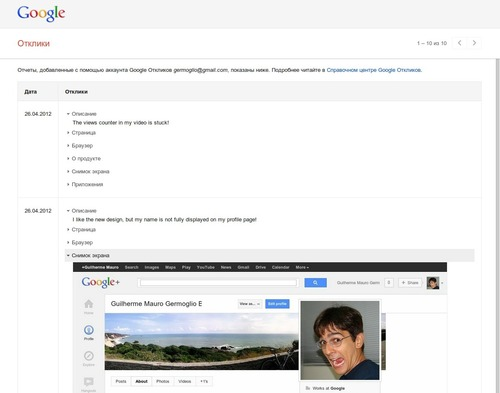The height and width of the screenshot is (393, 500).
Task: Go to previous page of reports
Action: tap(459, 43)
